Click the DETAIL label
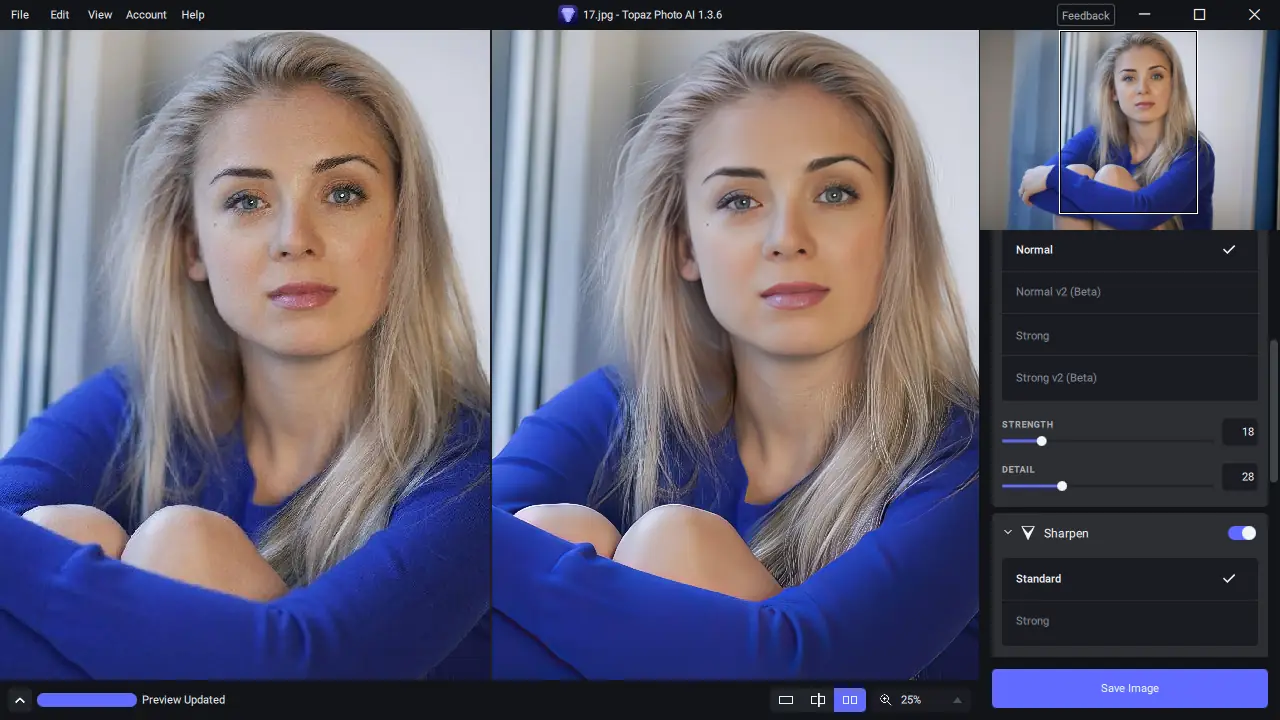 (1018, 469)
